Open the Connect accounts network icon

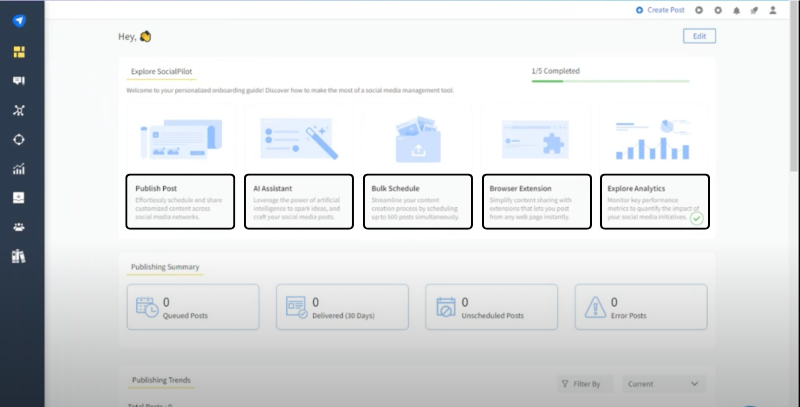point(19,110)
